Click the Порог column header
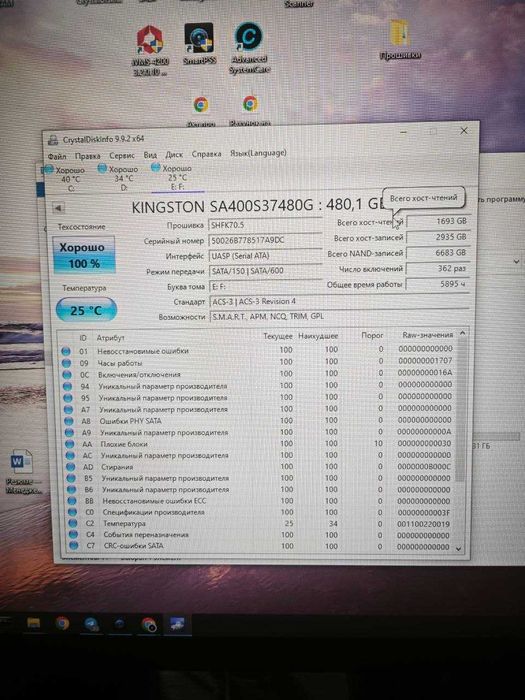 pyautogui.click(x=372, y=335)
